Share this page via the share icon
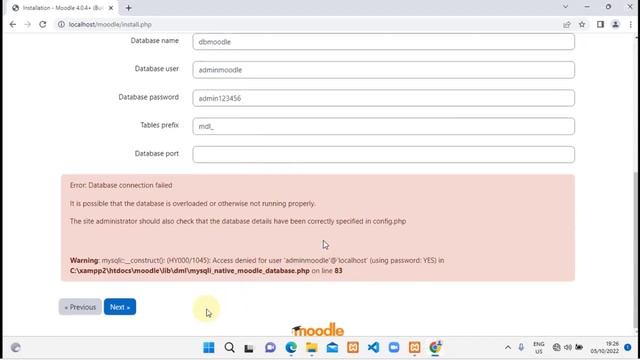 point(567,24)
